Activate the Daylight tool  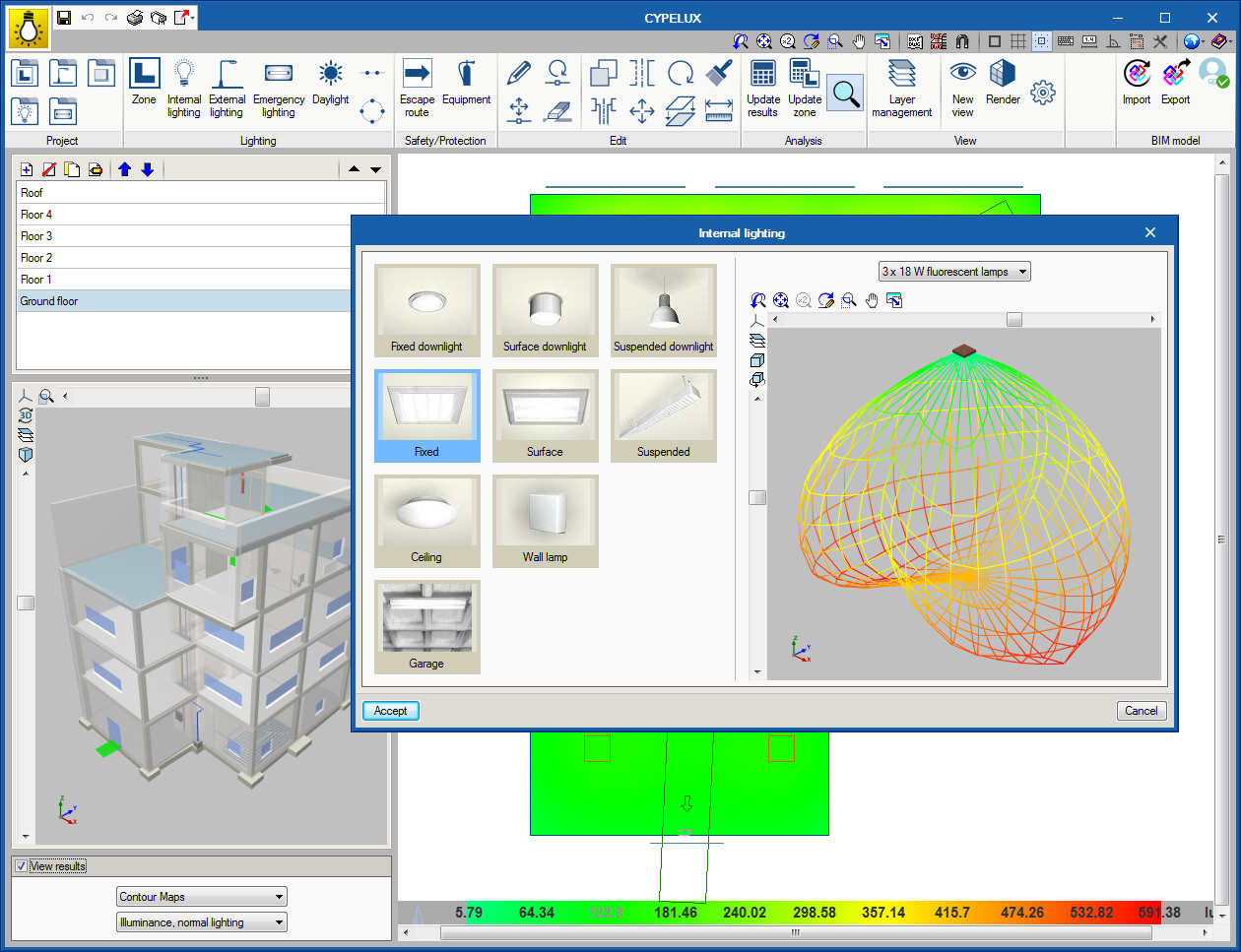pos(331,83)
